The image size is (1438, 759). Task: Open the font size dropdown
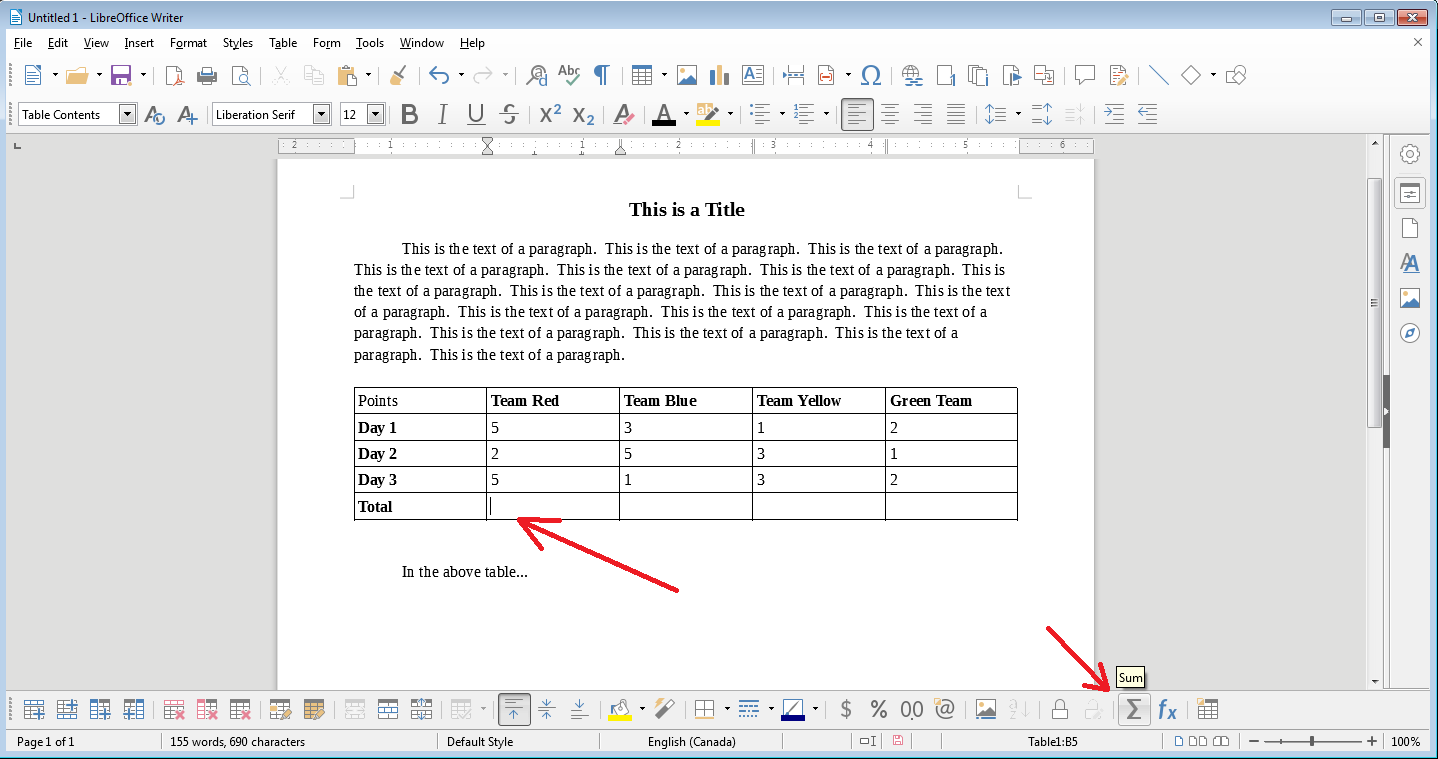click(377, 114)
